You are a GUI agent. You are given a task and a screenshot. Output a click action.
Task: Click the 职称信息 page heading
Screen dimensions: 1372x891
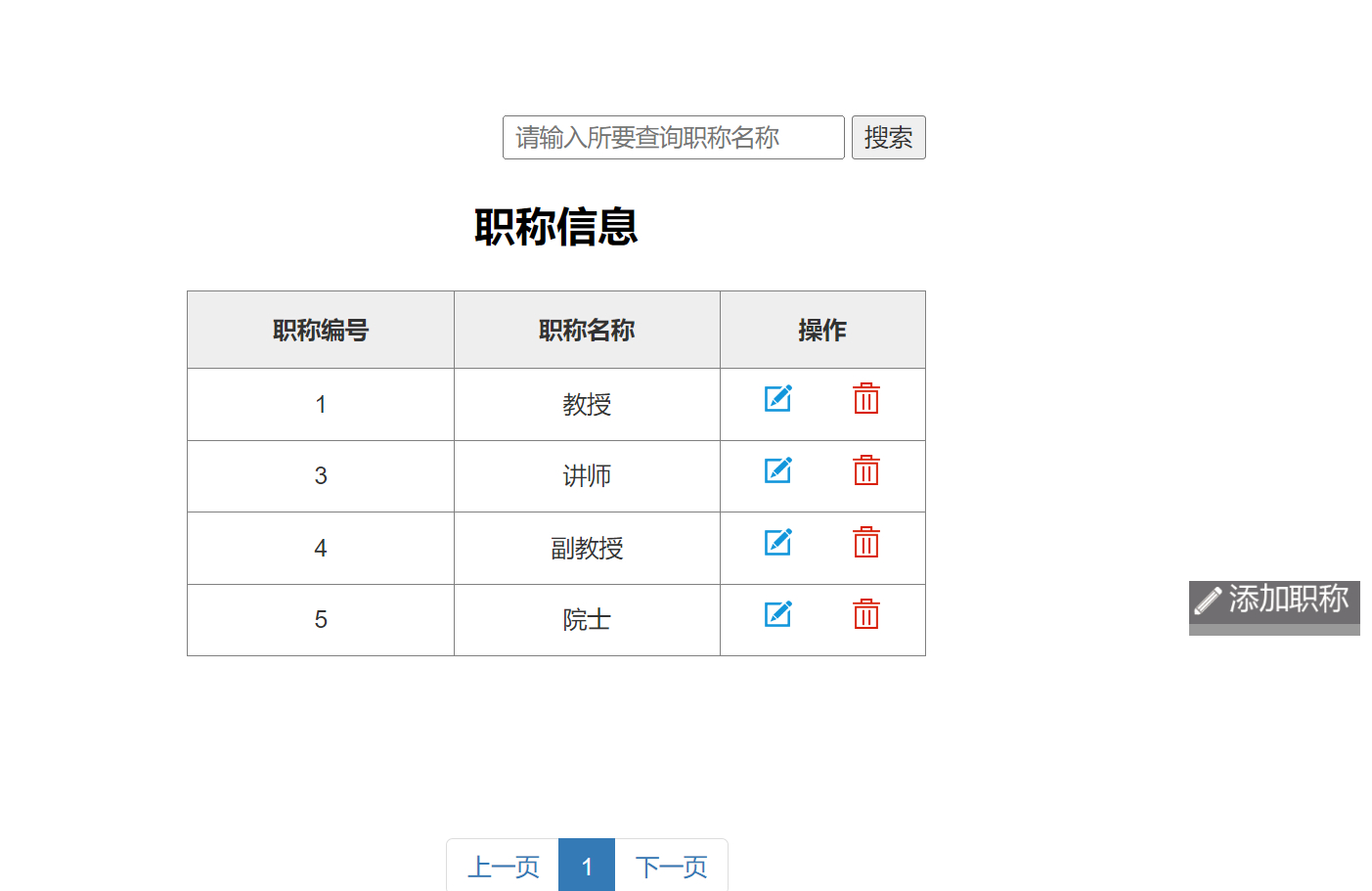[x=556, y=227]
